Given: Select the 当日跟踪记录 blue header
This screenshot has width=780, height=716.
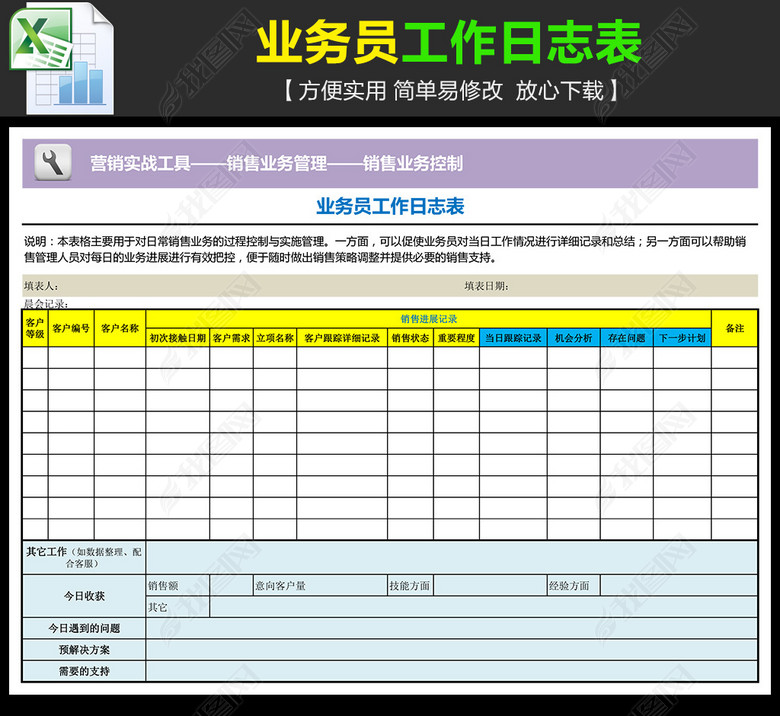Looking at the screenshot, I should (513, 338).
